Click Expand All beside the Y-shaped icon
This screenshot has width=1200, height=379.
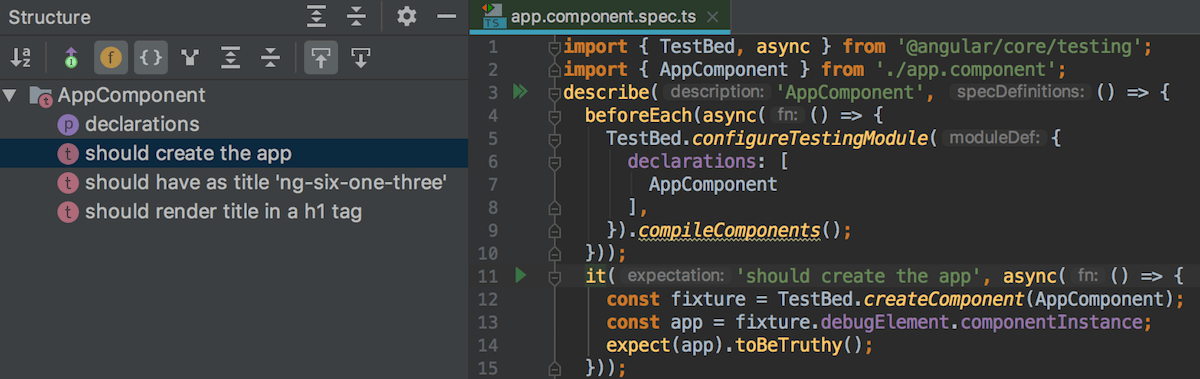230,58
